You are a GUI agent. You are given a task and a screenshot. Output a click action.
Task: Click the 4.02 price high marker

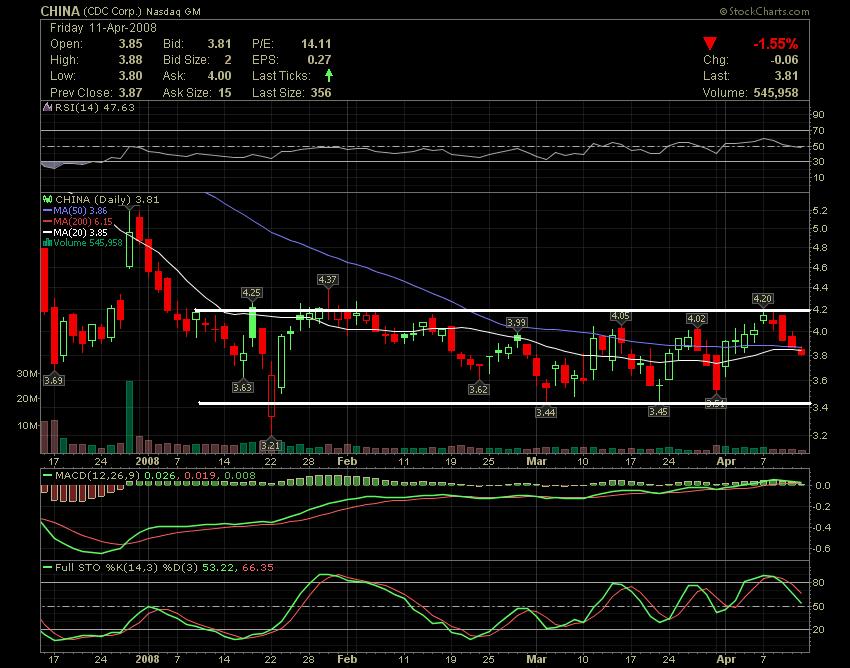(697, 319)
